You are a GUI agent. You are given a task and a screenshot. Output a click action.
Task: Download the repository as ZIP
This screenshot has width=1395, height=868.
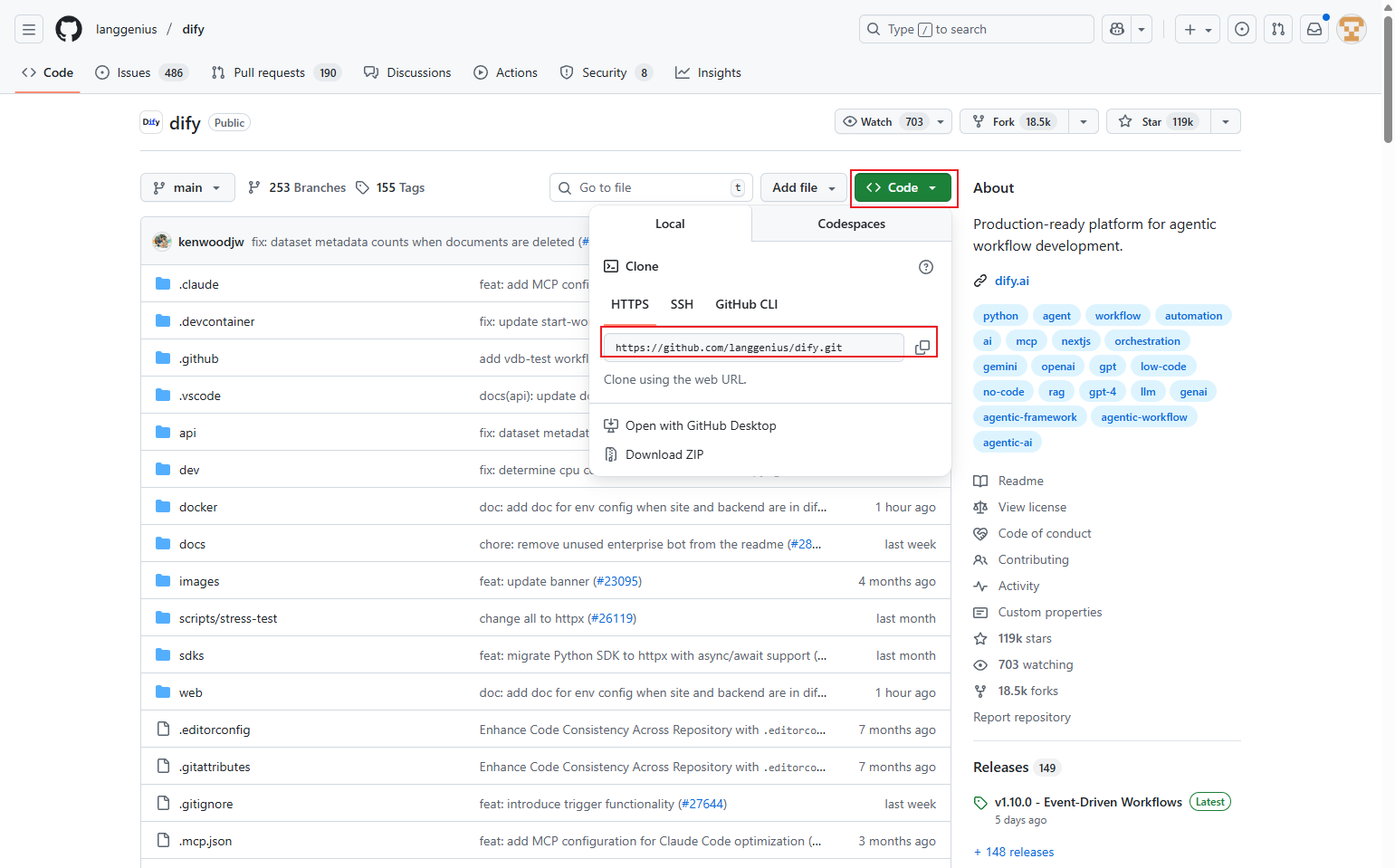click(664, 453)
